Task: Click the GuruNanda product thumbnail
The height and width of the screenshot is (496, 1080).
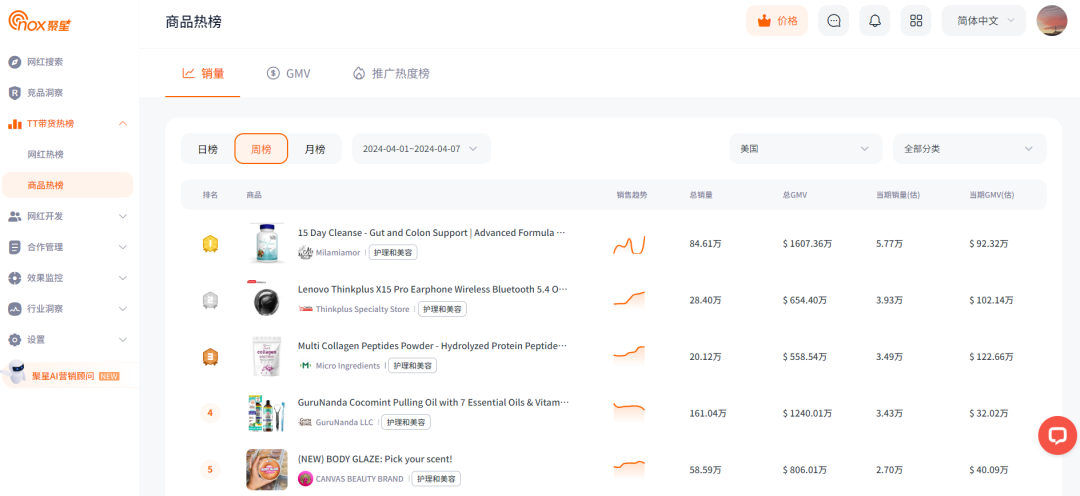Action: (267, 413)
